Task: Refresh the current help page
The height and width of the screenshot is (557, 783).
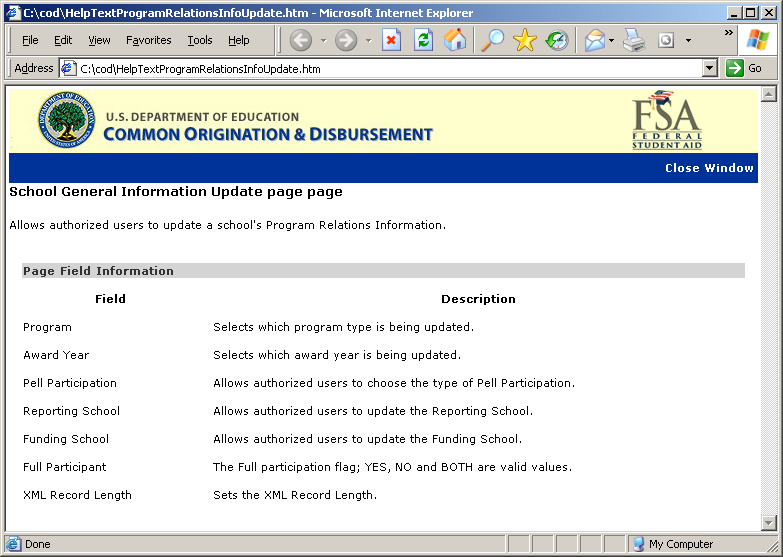Action: [x=423, y=40]
